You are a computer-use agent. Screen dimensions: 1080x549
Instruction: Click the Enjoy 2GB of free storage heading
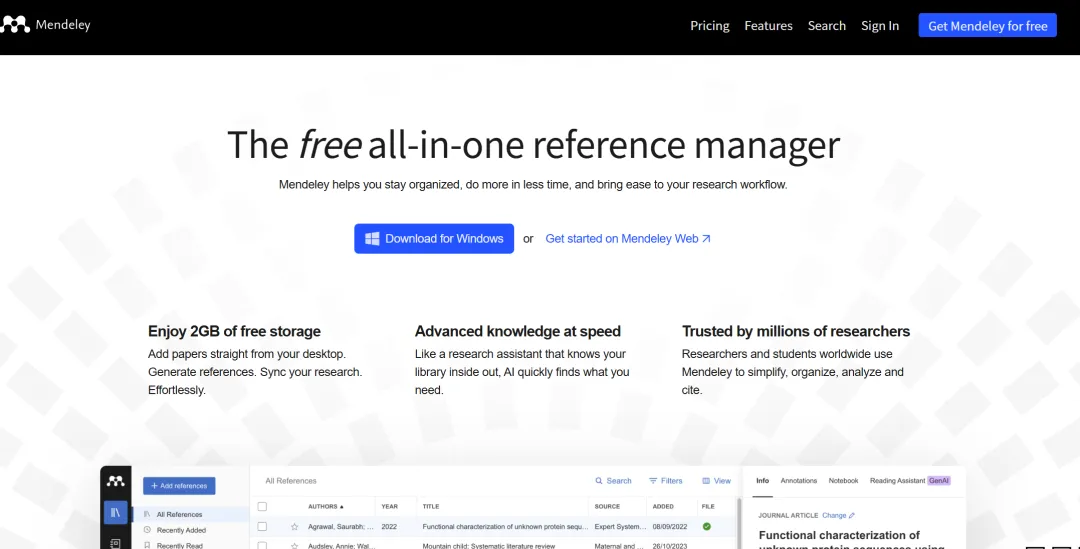pos(234,331)
